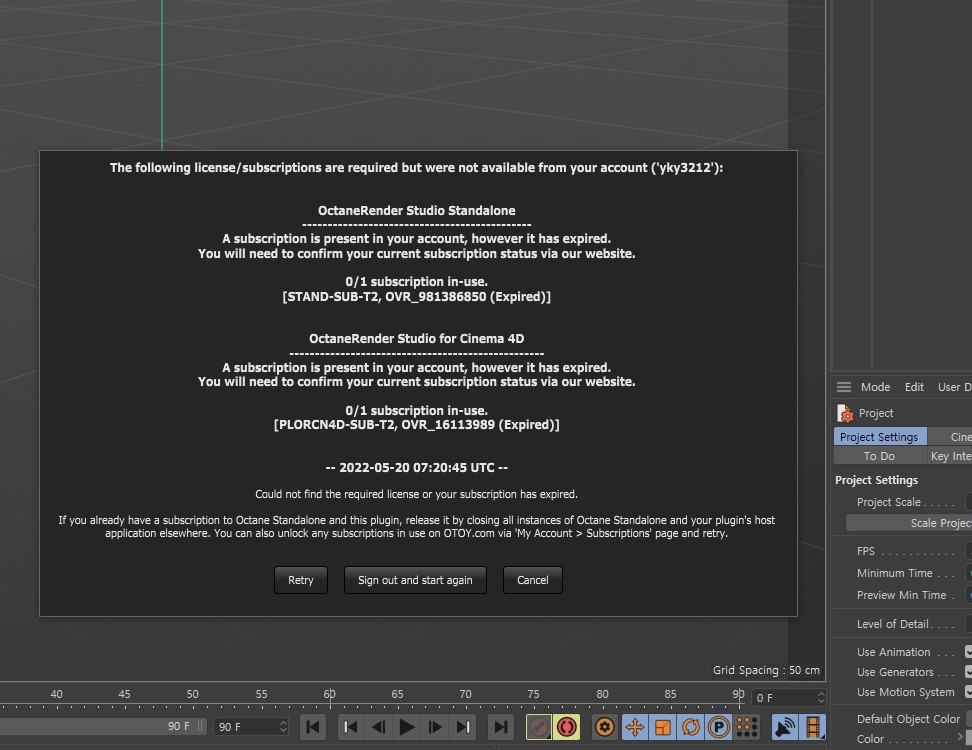Image resolution: width=972 pixels, height=750 pixels.
Task: Open the Mode menu
Action: pyautogui.click(x=875, y=387)
